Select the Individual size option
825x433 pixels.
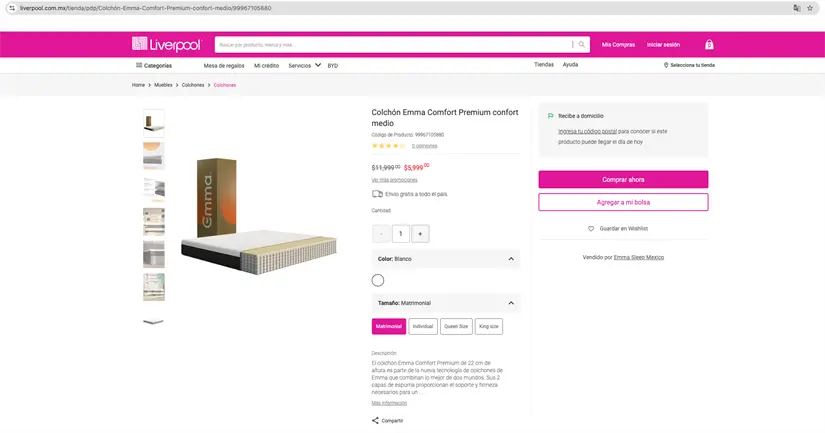(x=423, y=326)
